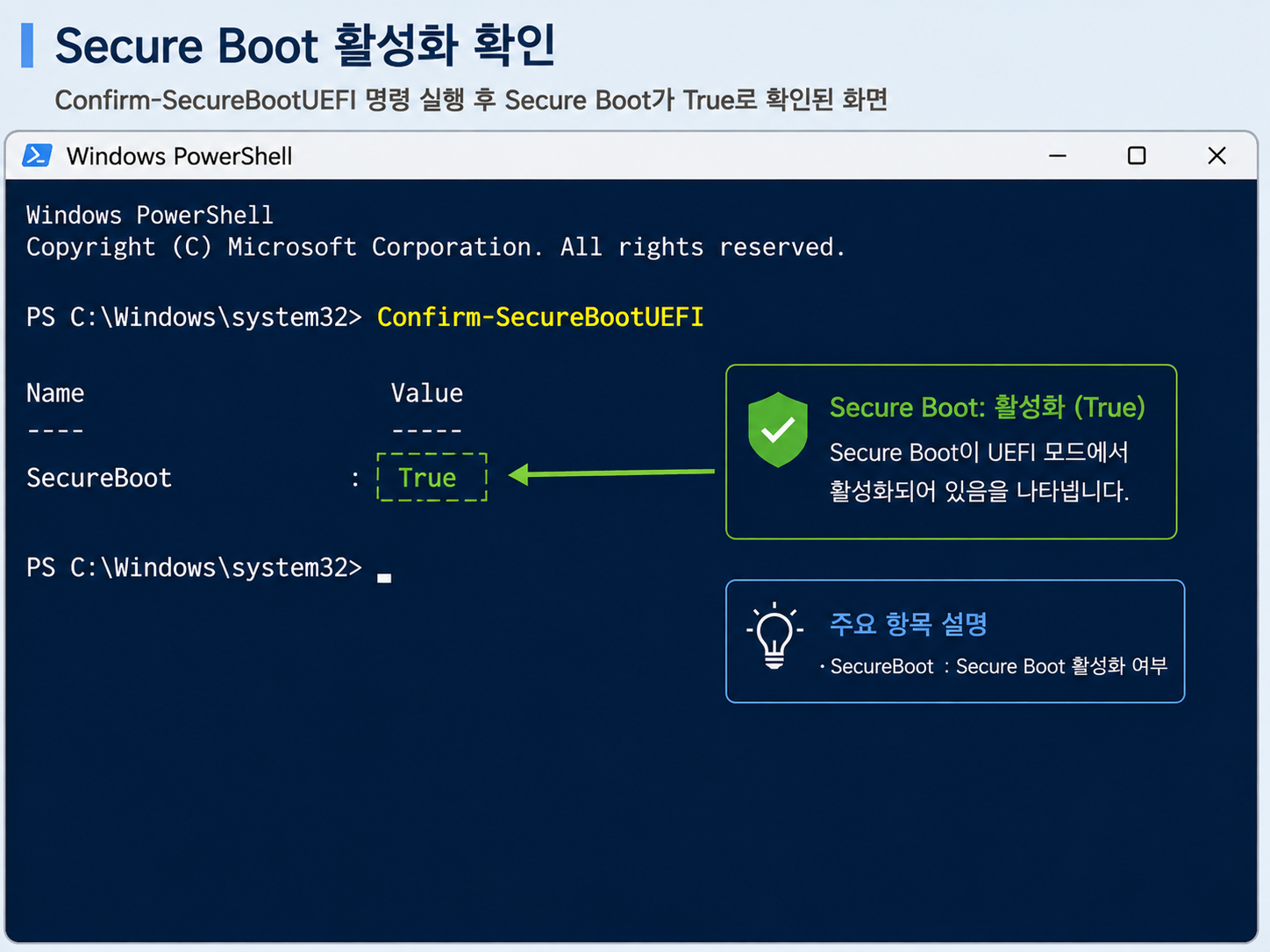Click the Name column header
Viewport: 1270px width, 952px height.
55,393
